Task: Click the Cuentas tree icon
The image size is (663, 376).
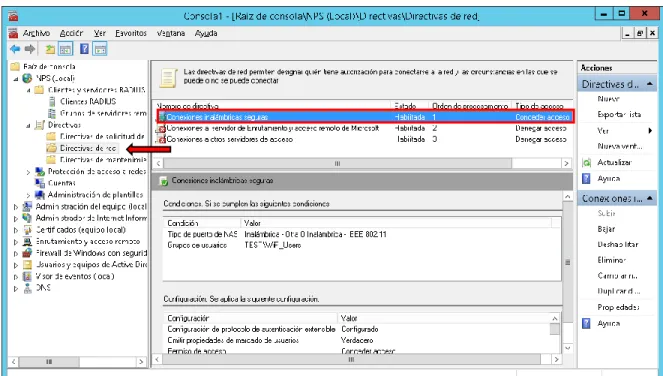Action: click(40, 183)
